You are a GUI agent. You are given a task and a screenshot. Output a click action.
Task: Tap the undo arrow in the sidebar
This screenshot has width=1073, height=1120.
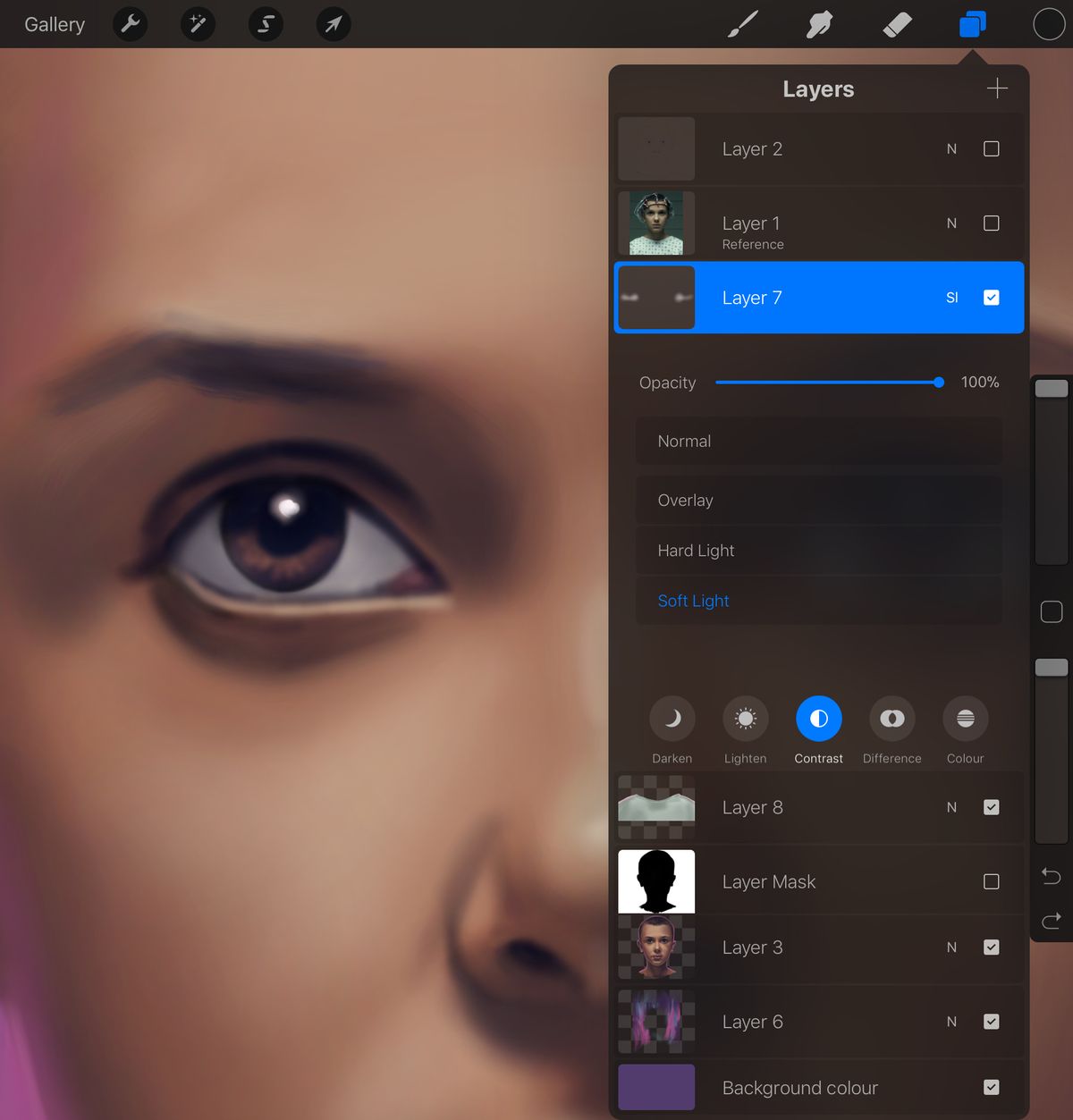click(1052, 877)
